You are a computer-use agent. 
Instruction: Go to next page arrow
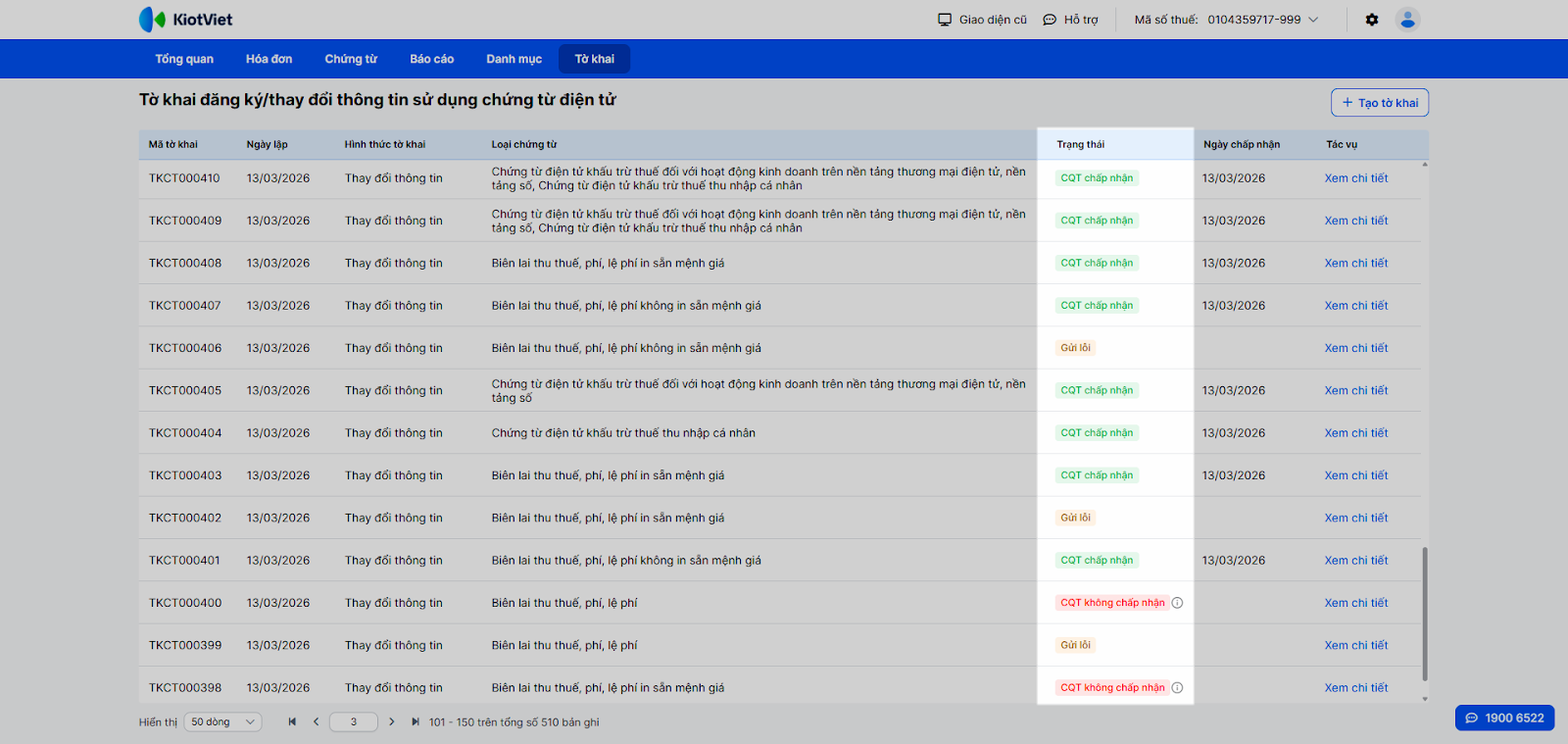392,722
